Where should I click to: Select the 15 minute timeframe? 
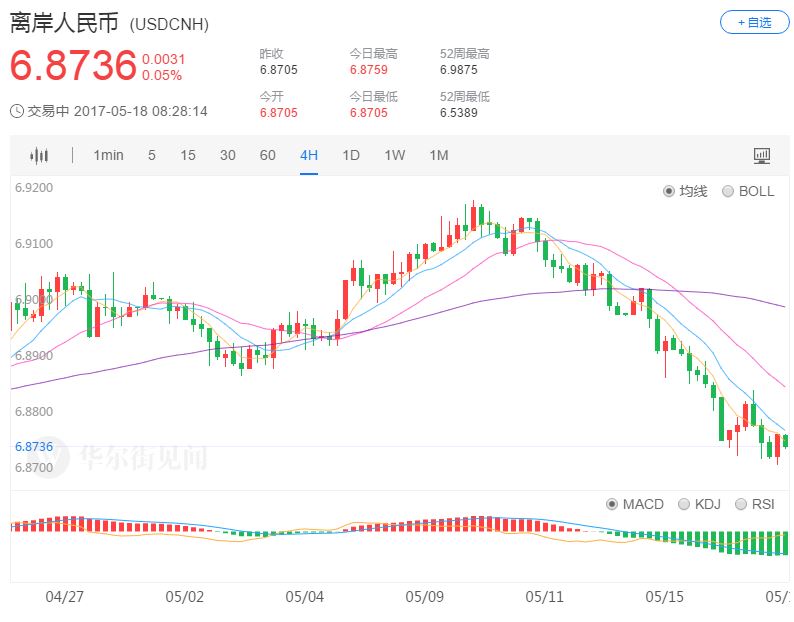(188, 155)
